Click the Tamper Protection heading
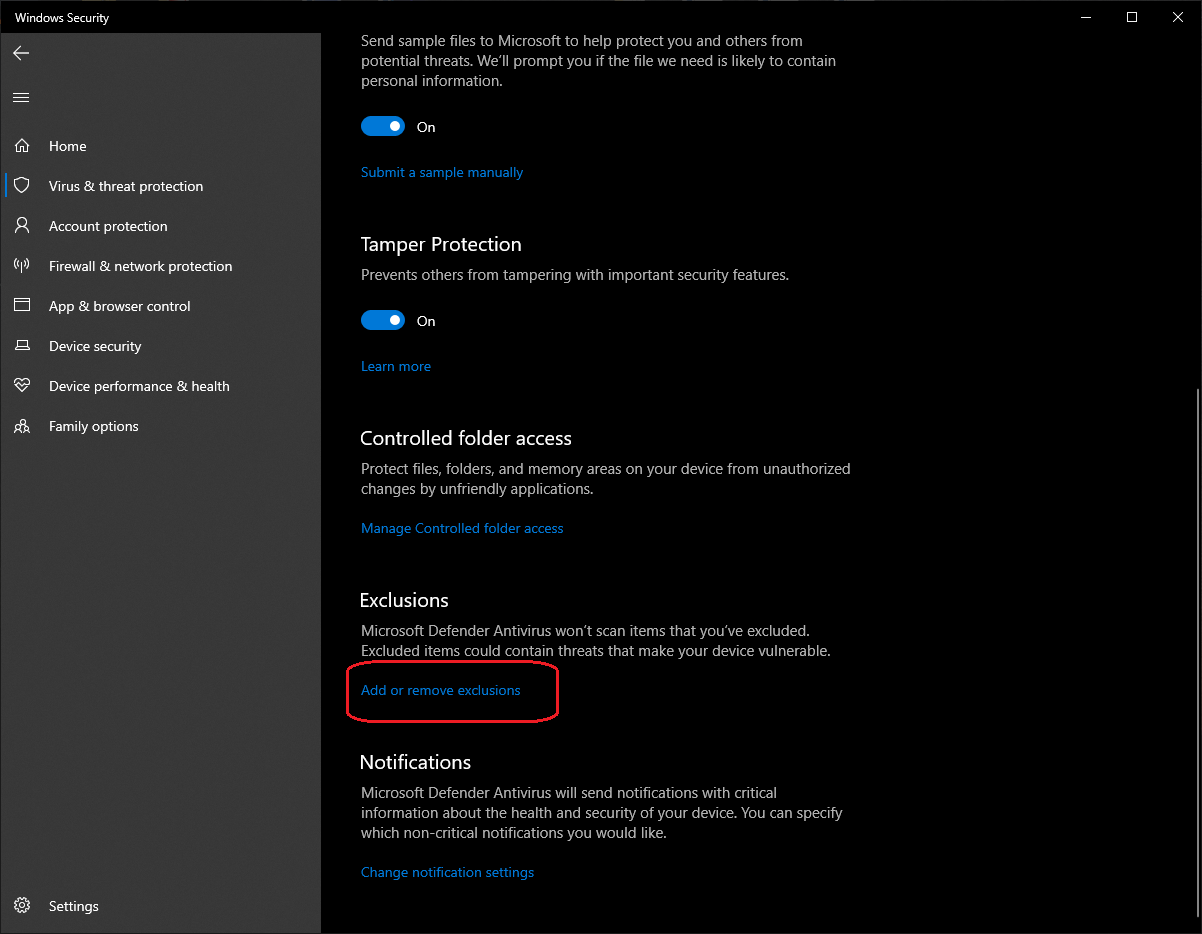 pyautogui.click(x=441, y=244)
